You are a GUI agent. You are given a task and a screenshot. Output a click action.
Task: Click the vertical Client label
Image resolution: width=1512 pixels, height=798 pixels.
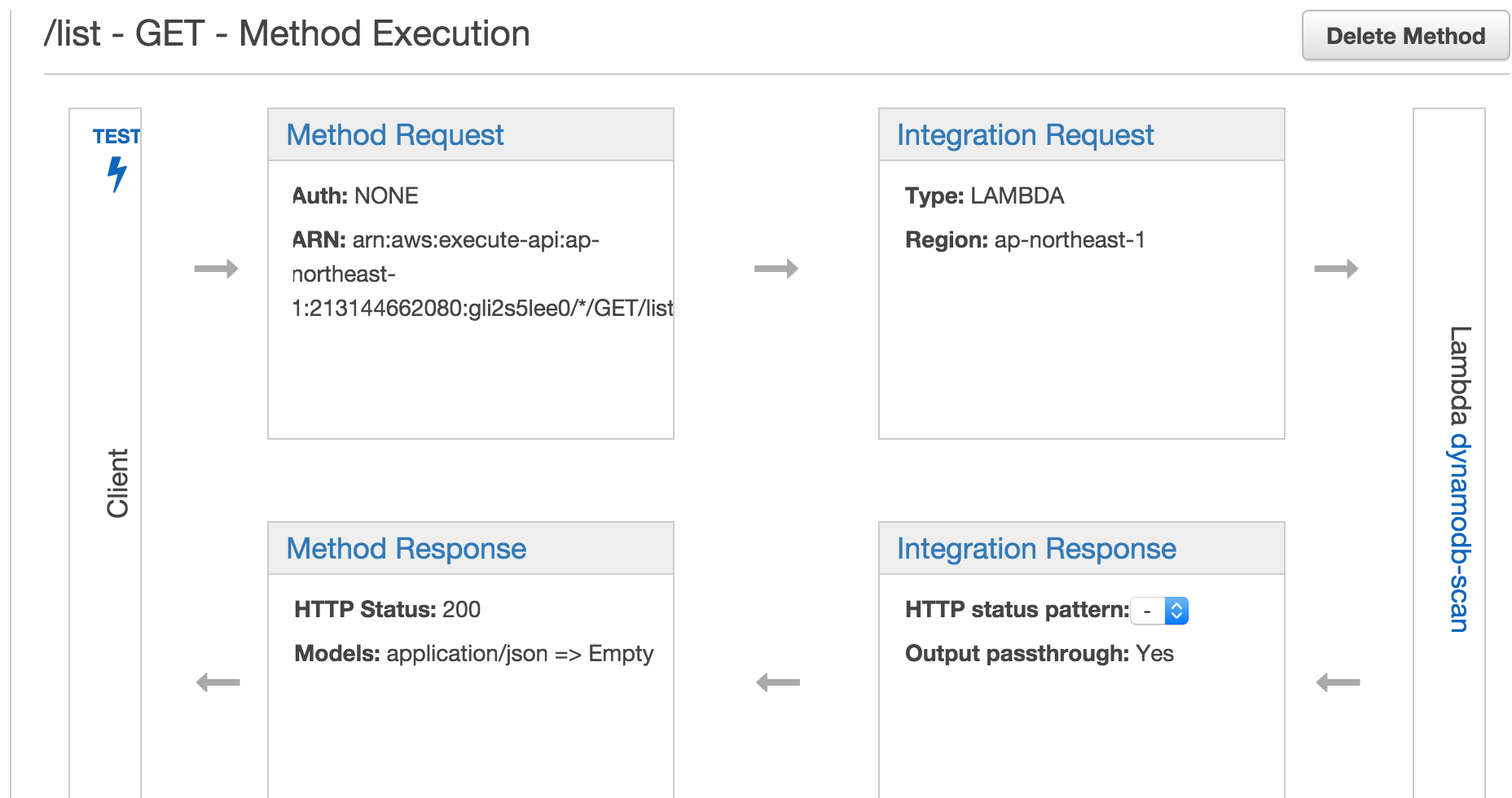pyautogui.click(x=117, y=483)
